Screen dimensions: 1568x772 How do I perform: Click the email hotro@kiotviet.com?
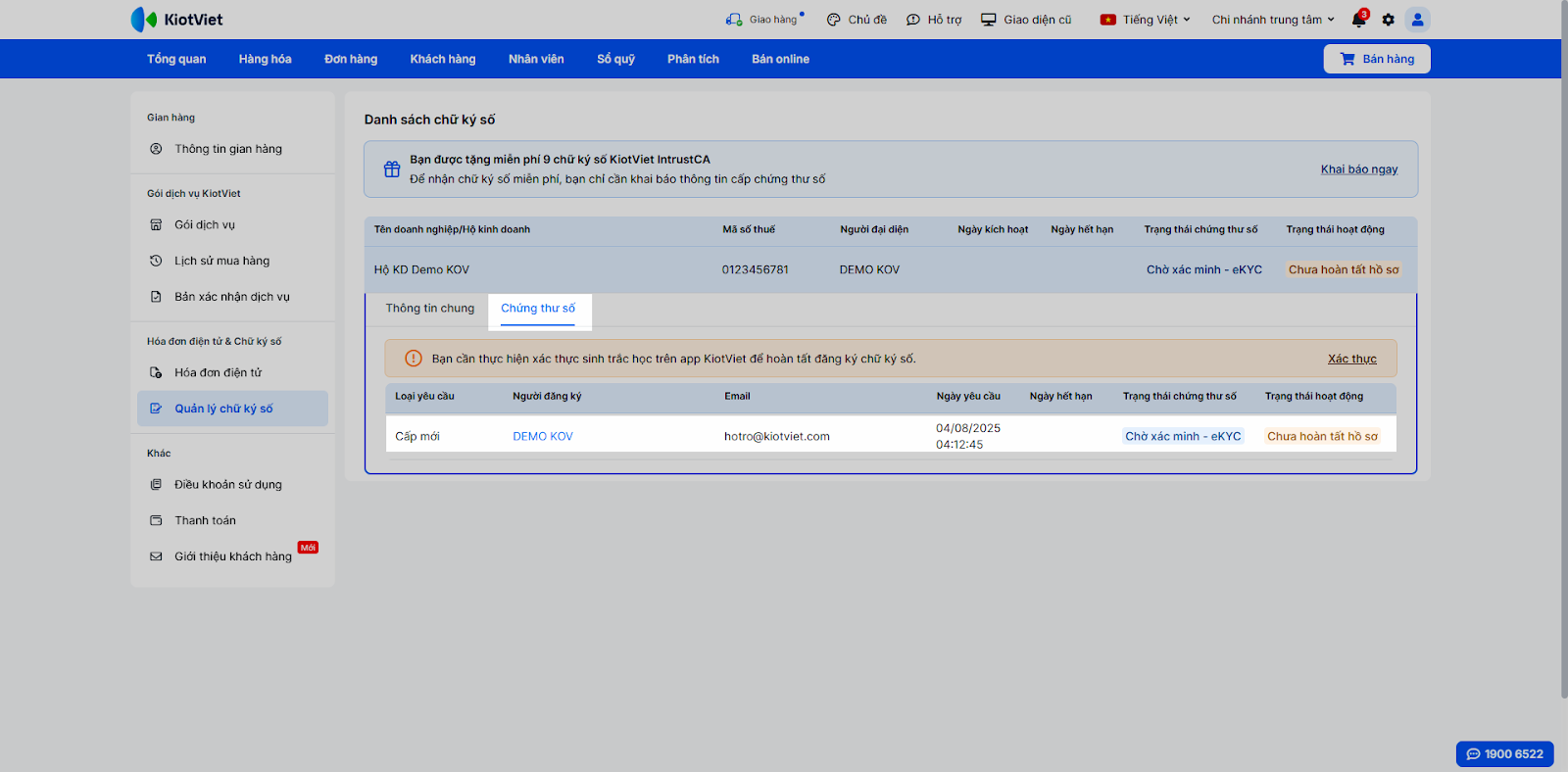point(777,436)
